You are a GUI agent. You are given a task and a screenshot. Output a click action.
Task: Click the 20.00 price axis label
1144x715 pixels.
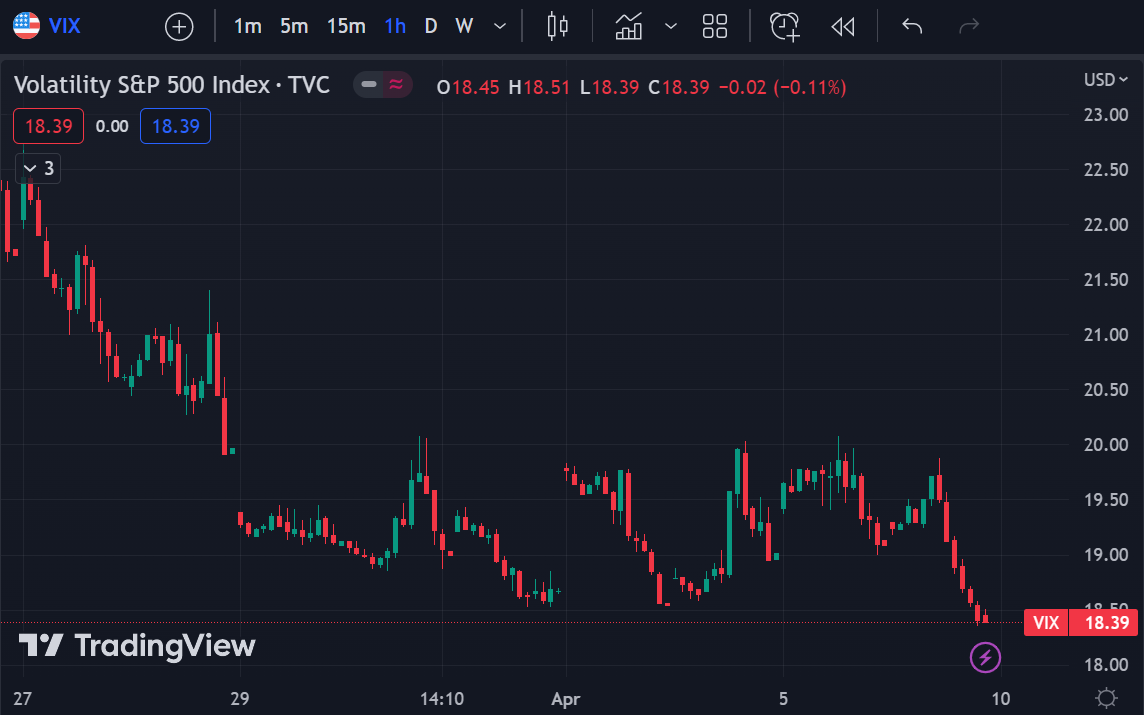tap(1106, 444)
